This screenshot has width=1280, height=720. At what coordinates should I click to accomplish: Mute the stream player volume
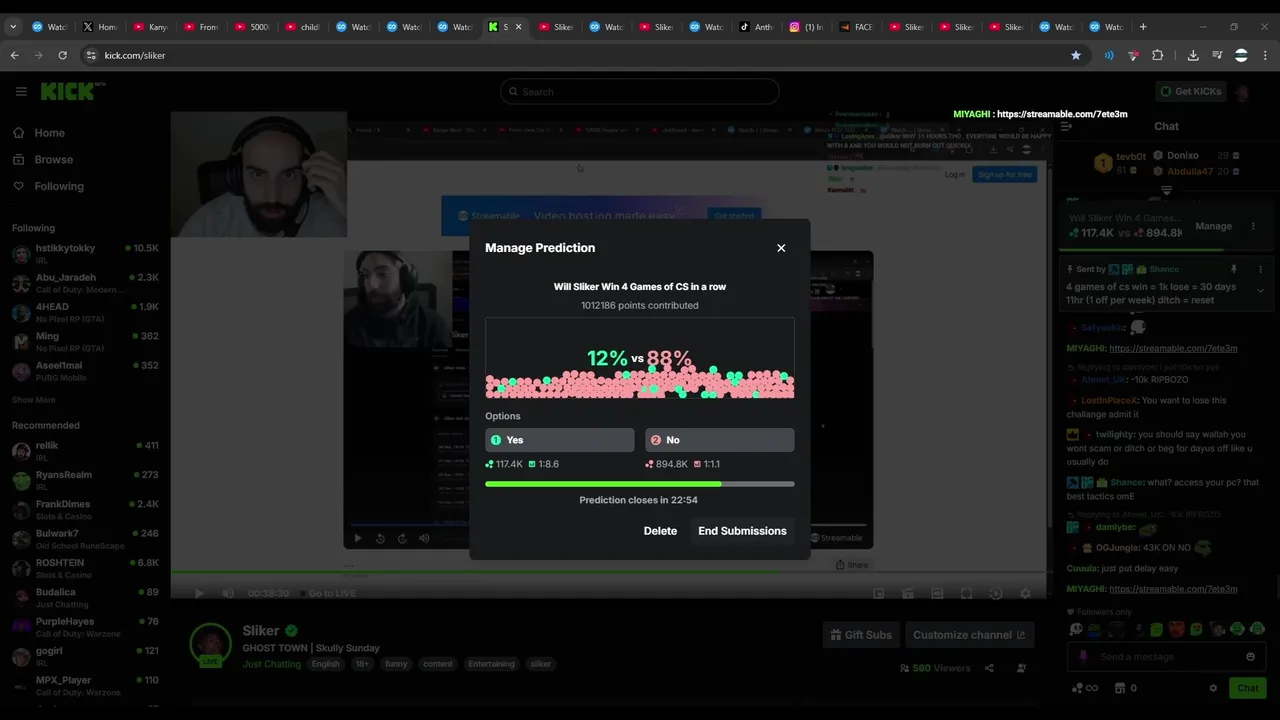228,593
